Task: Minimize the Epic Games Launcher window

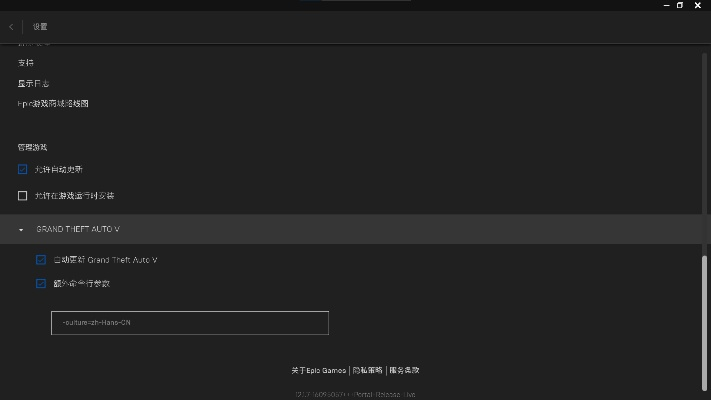Action: click(661, 5)
